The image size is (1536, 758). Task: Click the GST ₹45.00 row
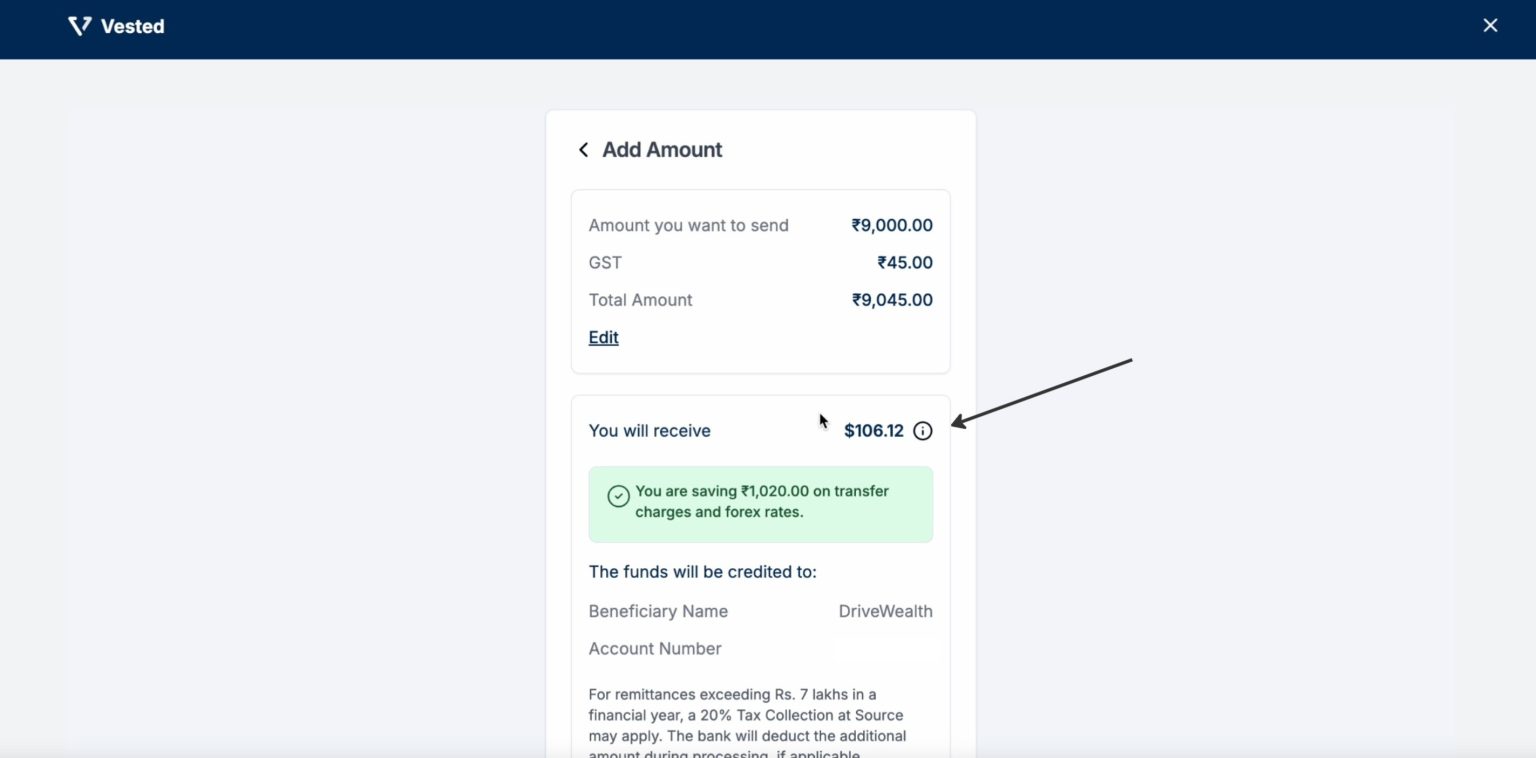(760, 262)
